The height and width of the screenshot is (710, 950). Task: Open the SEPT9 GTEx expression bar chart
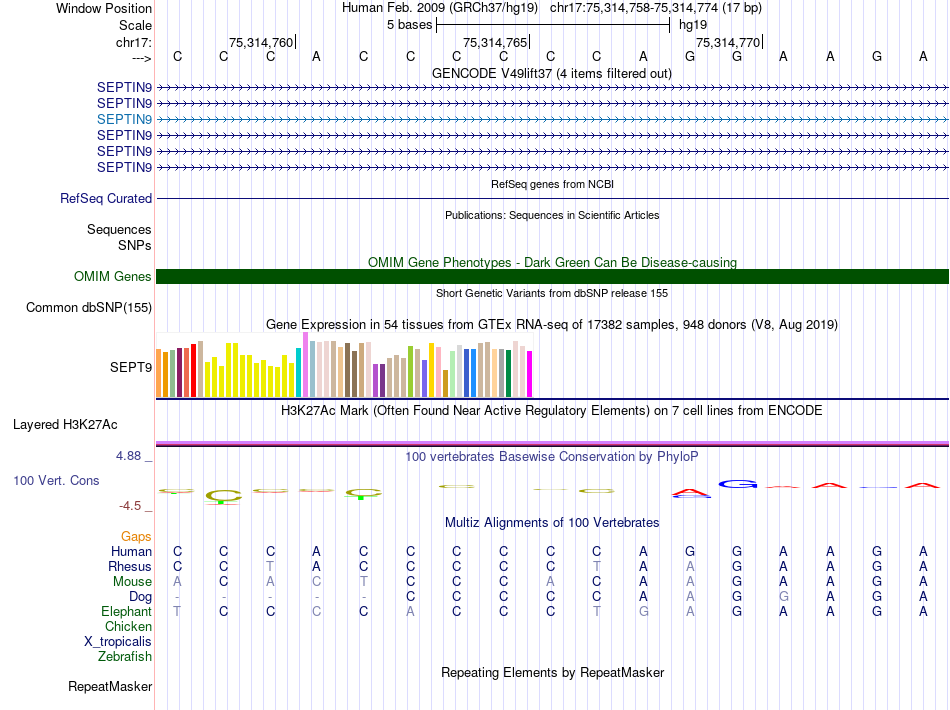tap(345, 368)
